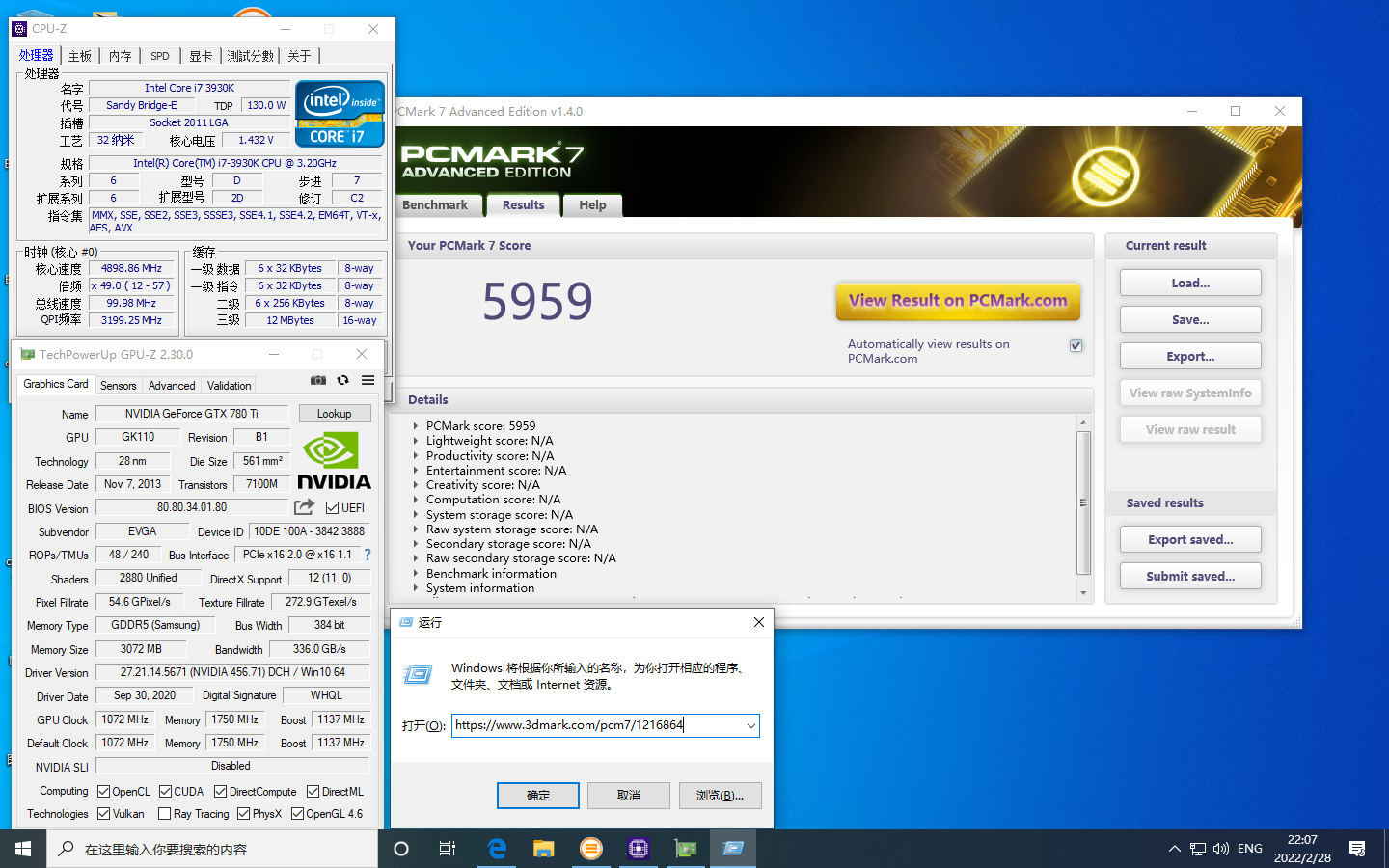Image resolution: width=1389 pixels, height=868 pixels.
Task: Click the Submit saved... button
Action: tap(1190, 576)
